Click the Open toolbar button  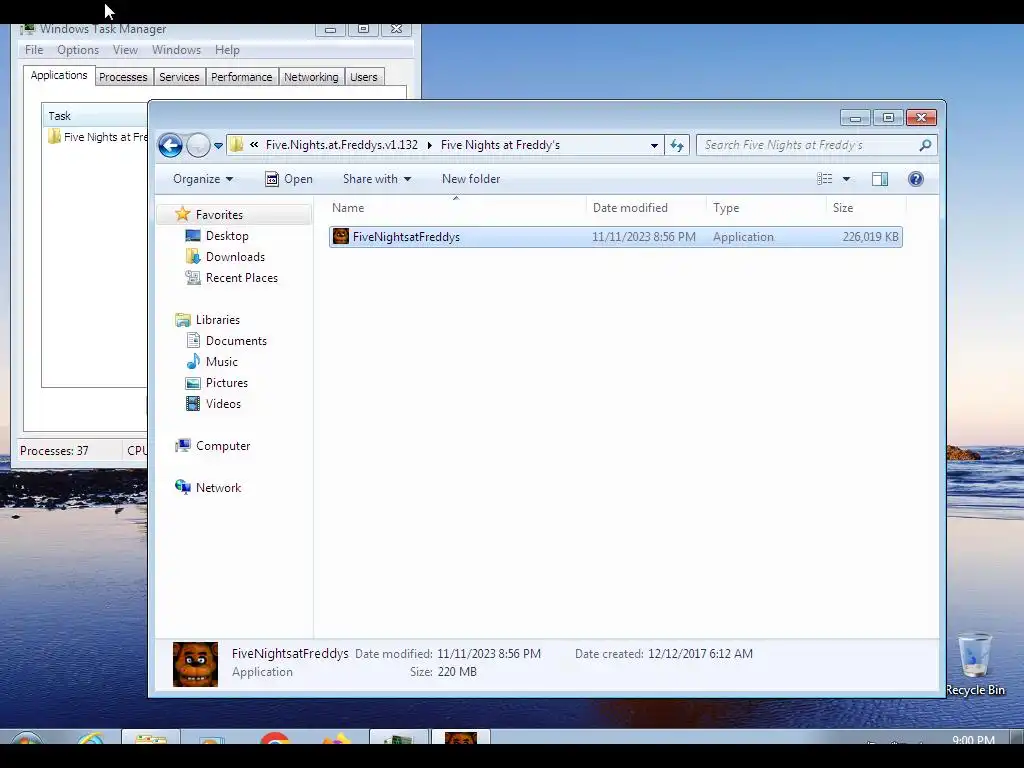(x=289, y=179)
